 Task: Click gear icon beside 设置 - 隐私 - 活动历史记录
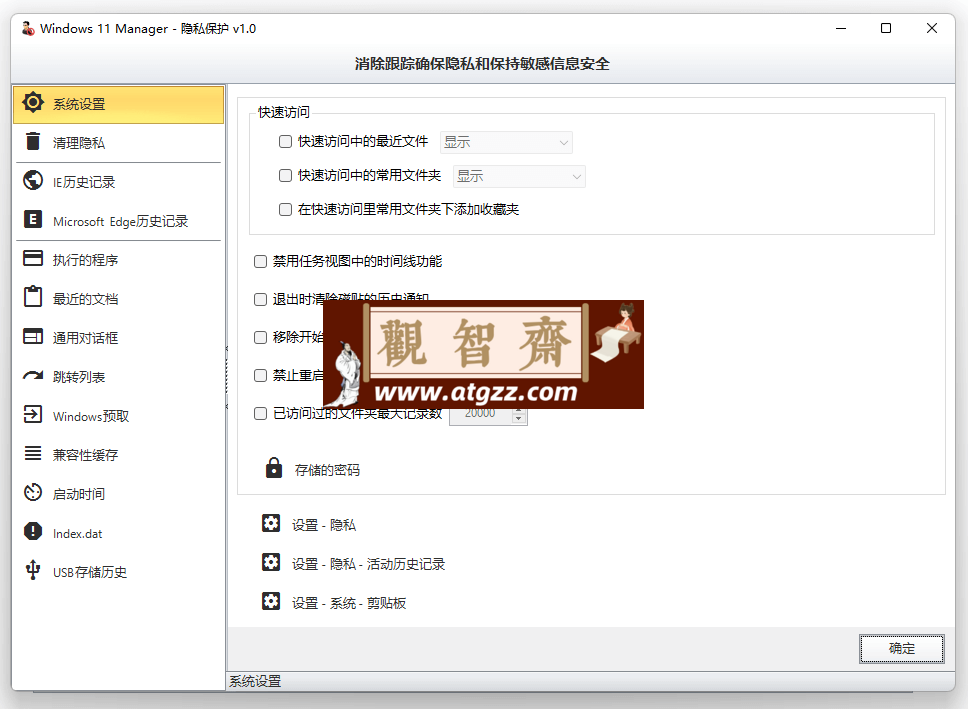point(271,562)
